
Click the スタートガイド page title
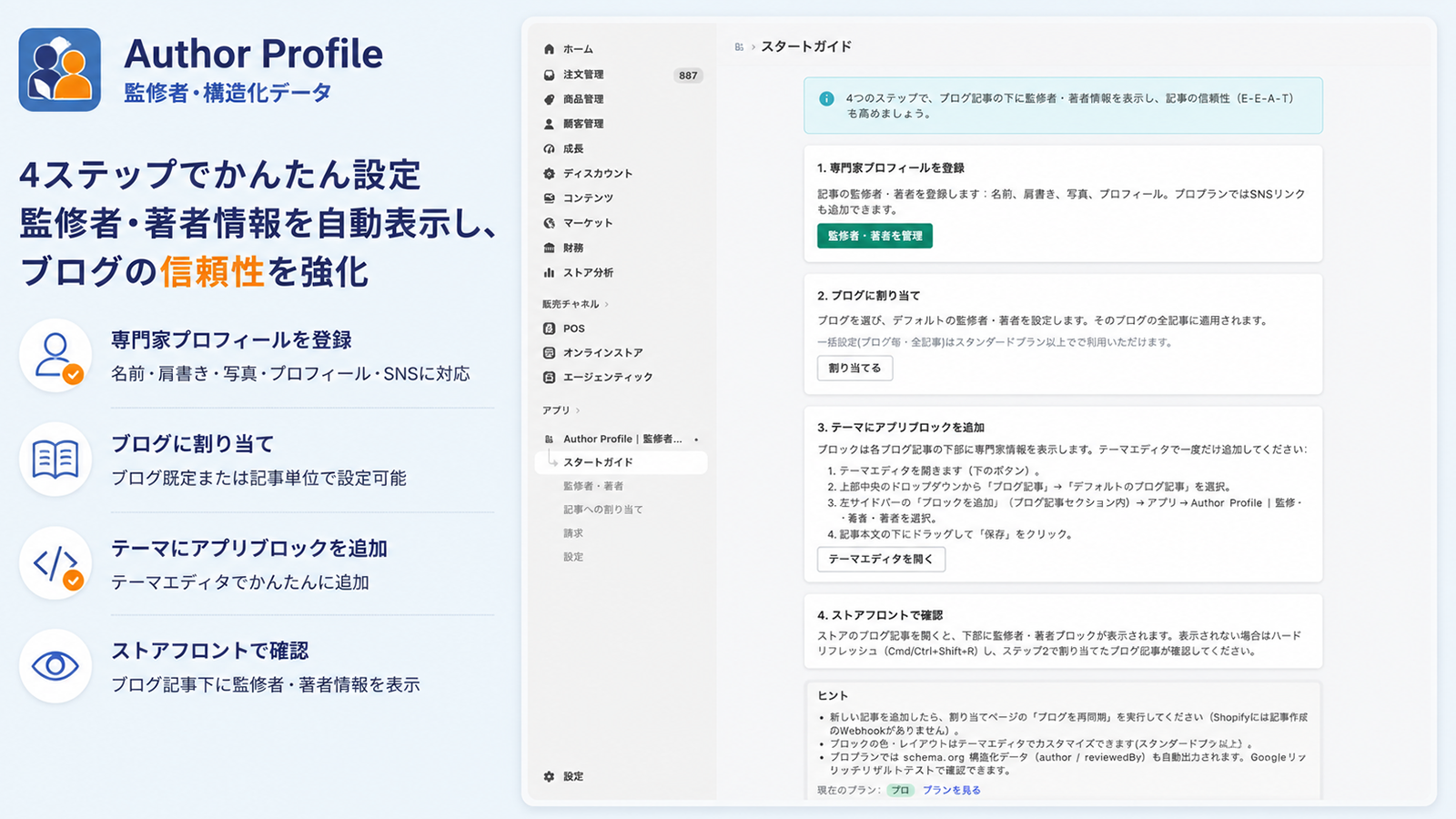tap(806, 46)
